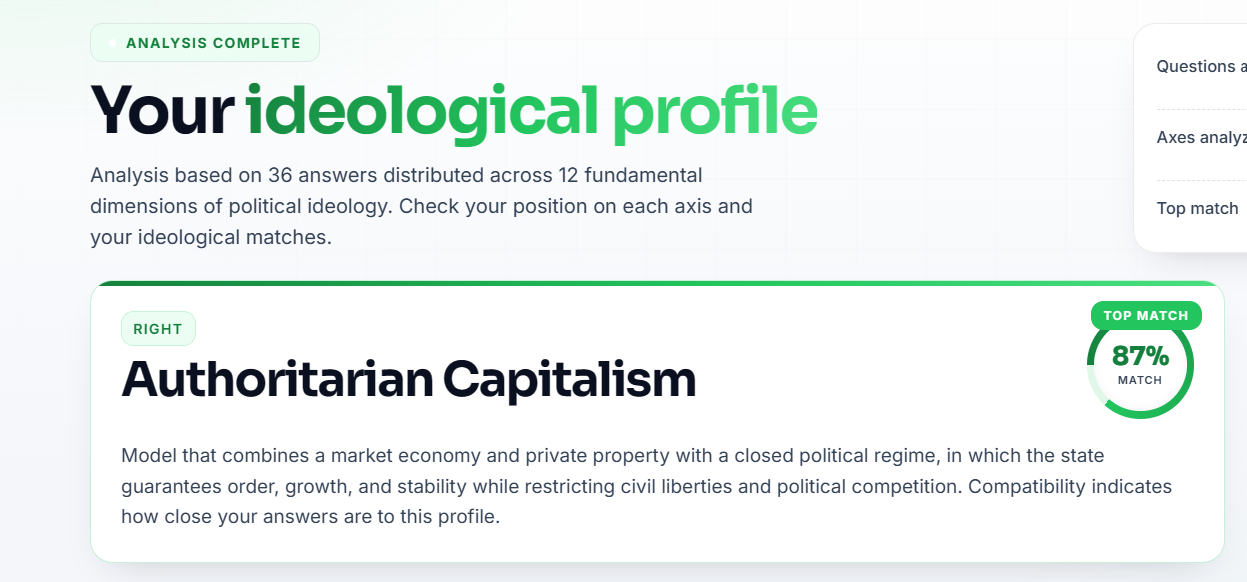
Task: Select the green TOP MATCH badge
Action: coord(1146,315)
